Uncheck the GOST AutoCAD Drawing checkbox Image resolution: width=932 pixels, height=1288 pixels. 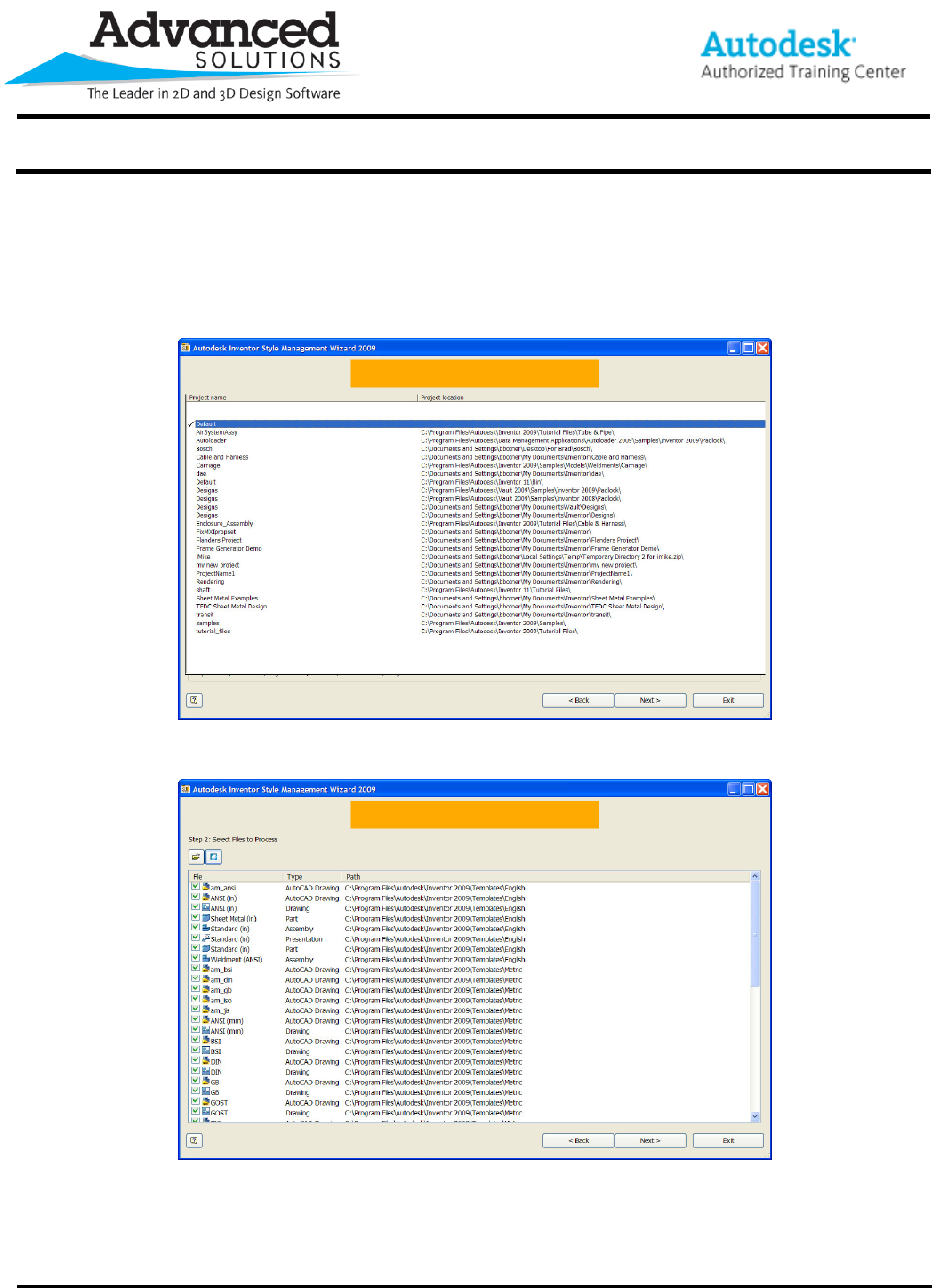196,1102
